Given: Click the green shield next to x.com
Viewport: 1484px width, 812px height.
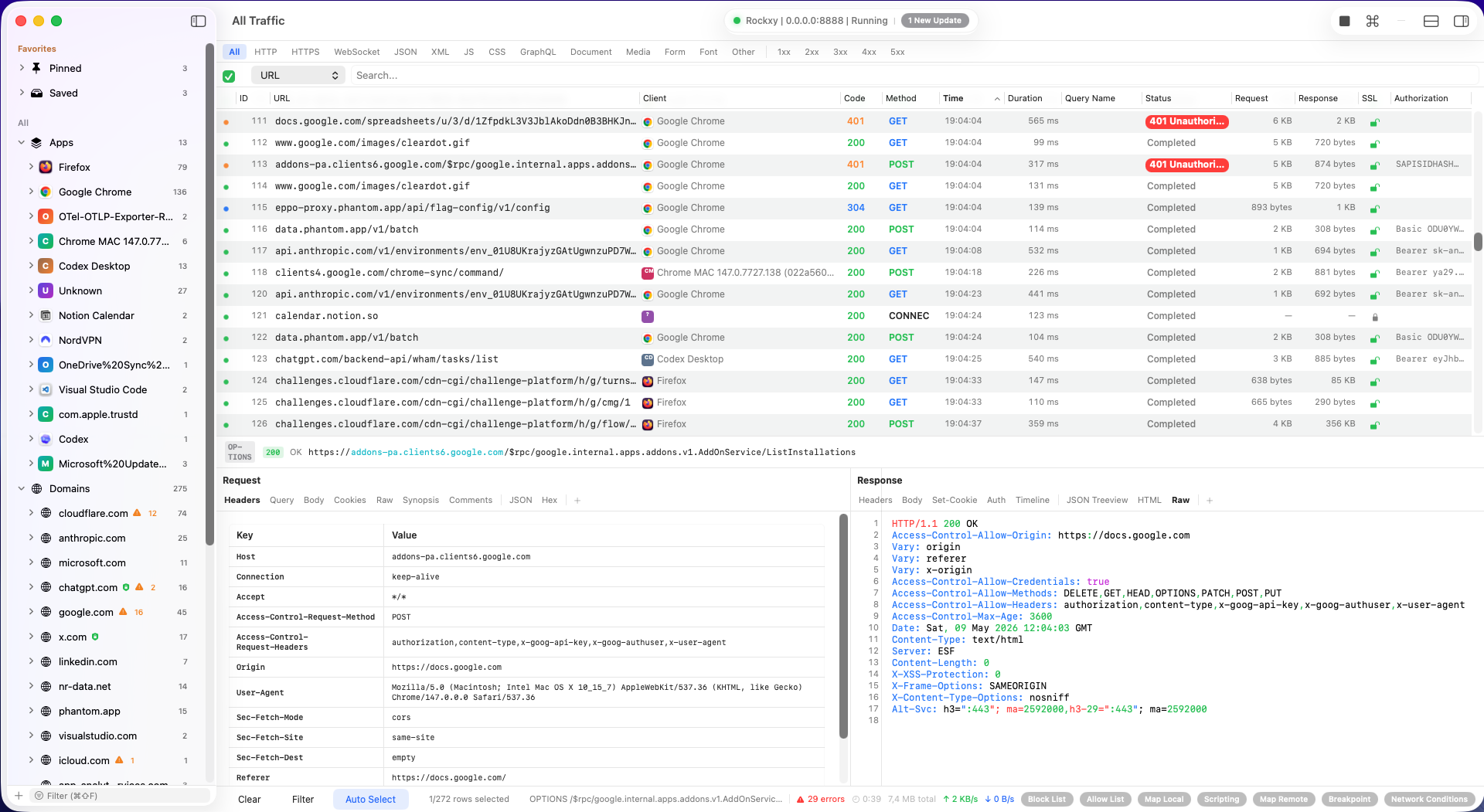Looking at the screenshot, I should [95, 637].
